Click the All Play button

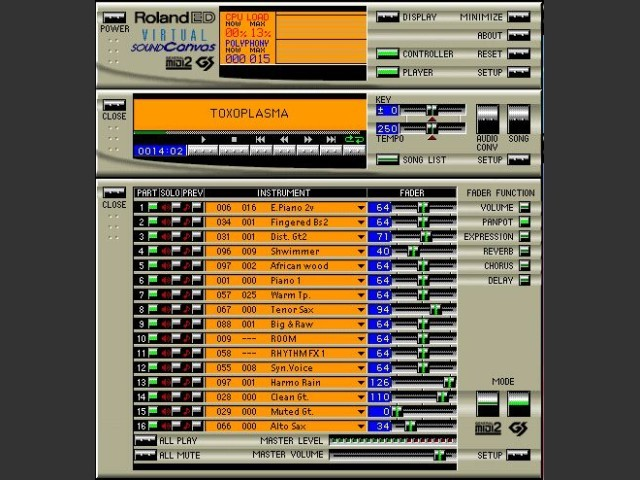145,440
